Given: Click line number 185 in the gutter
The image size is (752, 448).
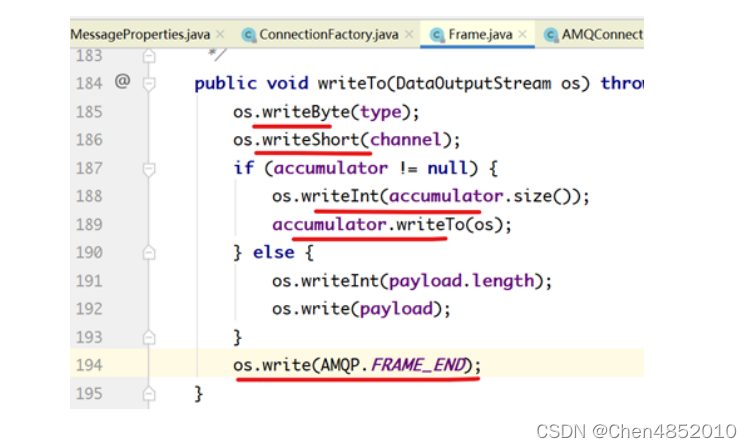Looking at the screenshot, I should coord(89,112).
